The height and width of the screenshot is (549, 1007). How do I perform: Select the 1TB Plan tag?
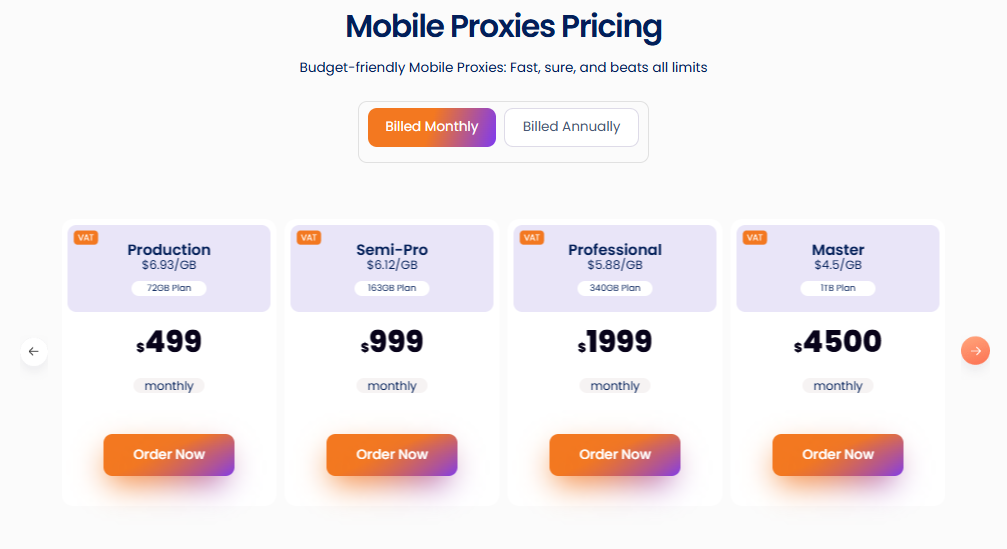[x=838, y=288]
